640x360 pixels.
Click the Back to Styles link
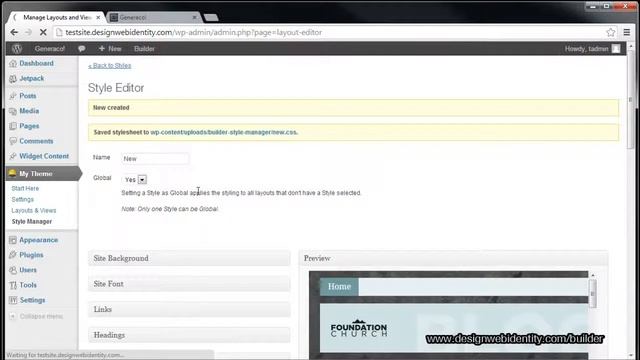click(x=110, y=66)
